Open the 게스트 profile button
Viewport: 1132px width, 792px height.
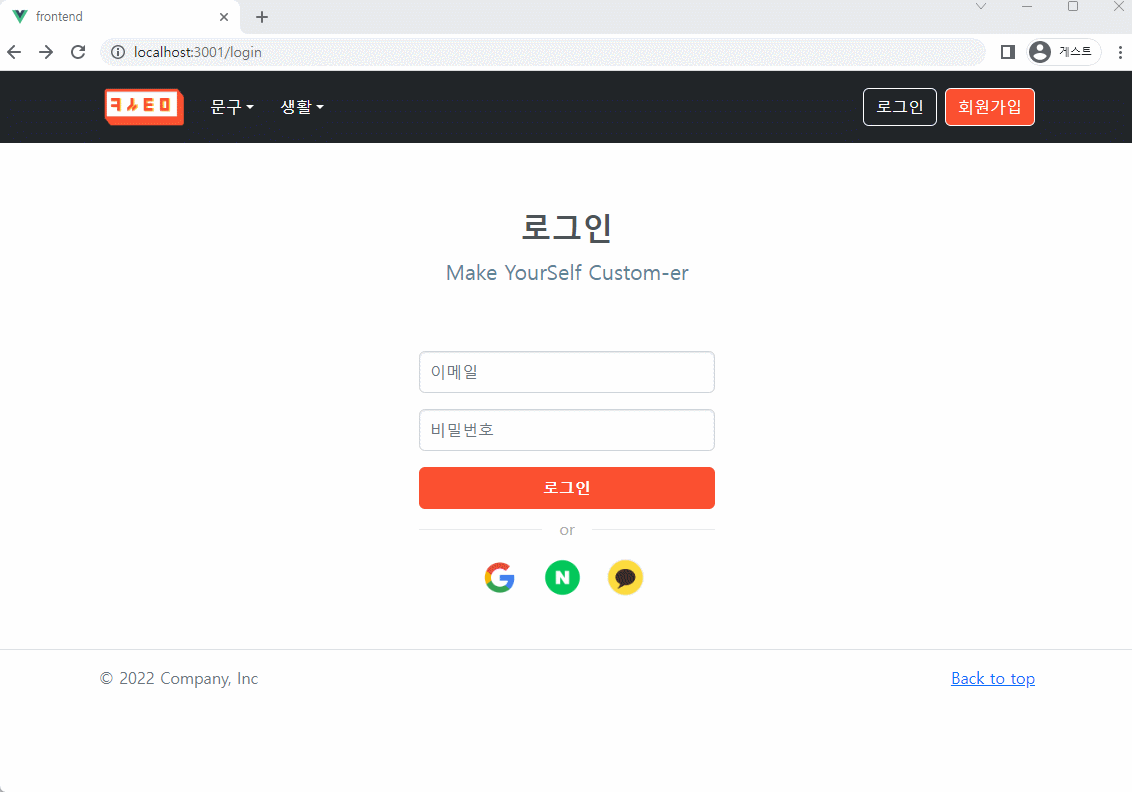[1064, 52]
